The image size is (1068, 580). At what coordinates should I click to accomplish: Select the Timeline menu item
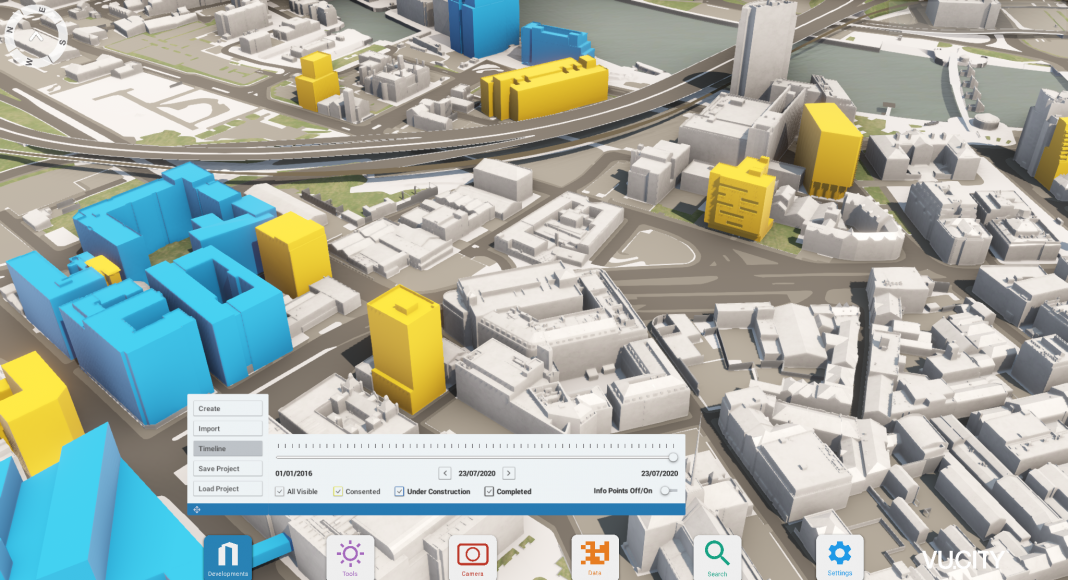click(x=228, y=449)
